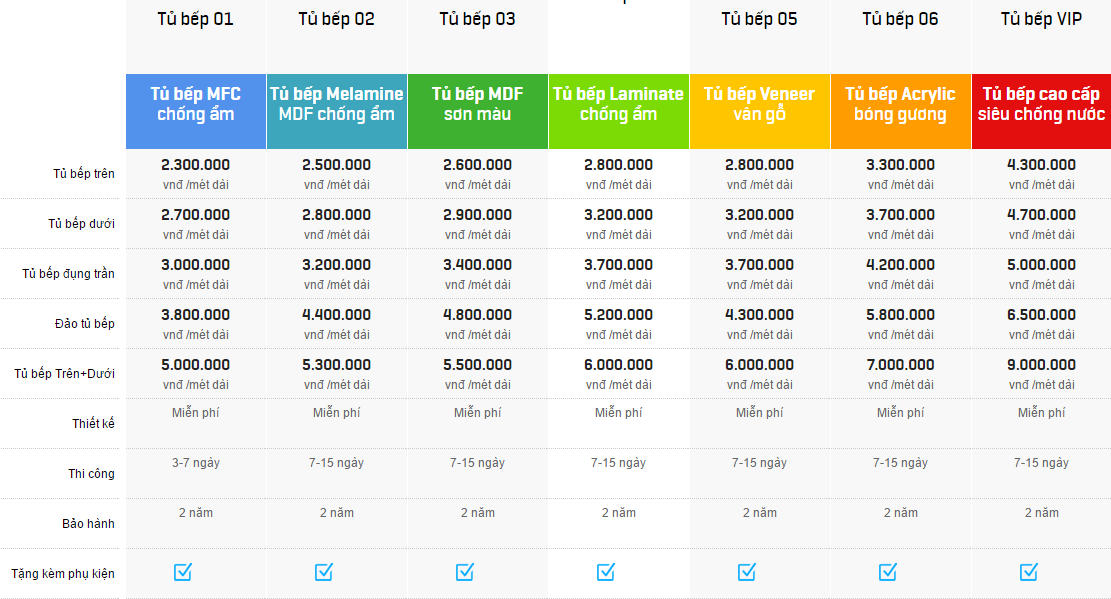
Task: Click the blue Tủ bếp MFC chống ẩm header
Action: point(196,111)
